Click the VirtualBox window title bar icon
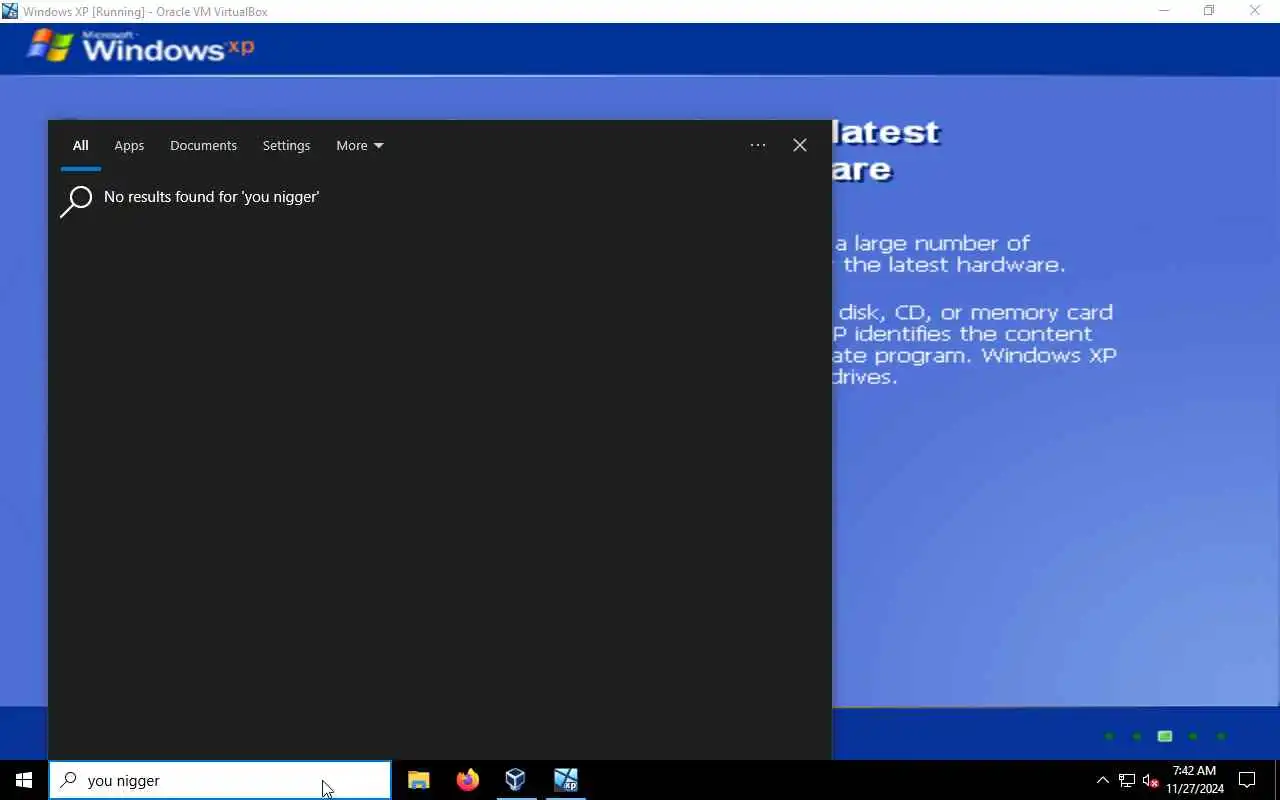 coord(10,11)
